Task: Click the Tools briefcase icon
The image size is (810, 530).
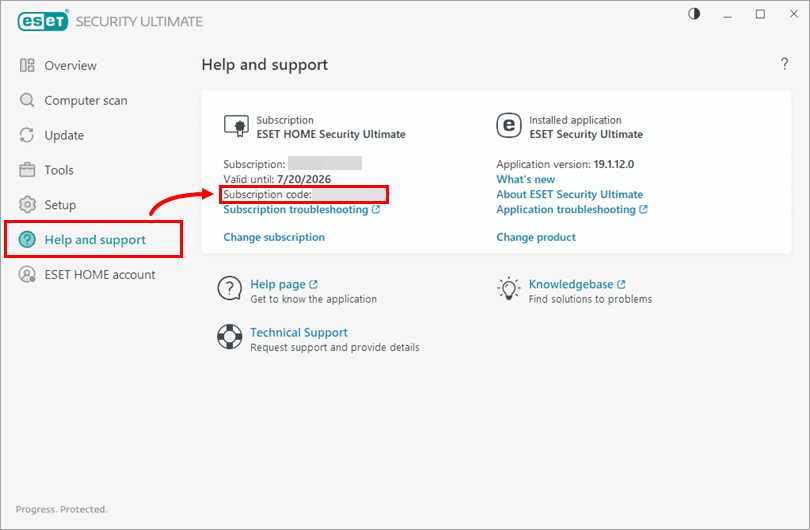Action: point(27,170)
